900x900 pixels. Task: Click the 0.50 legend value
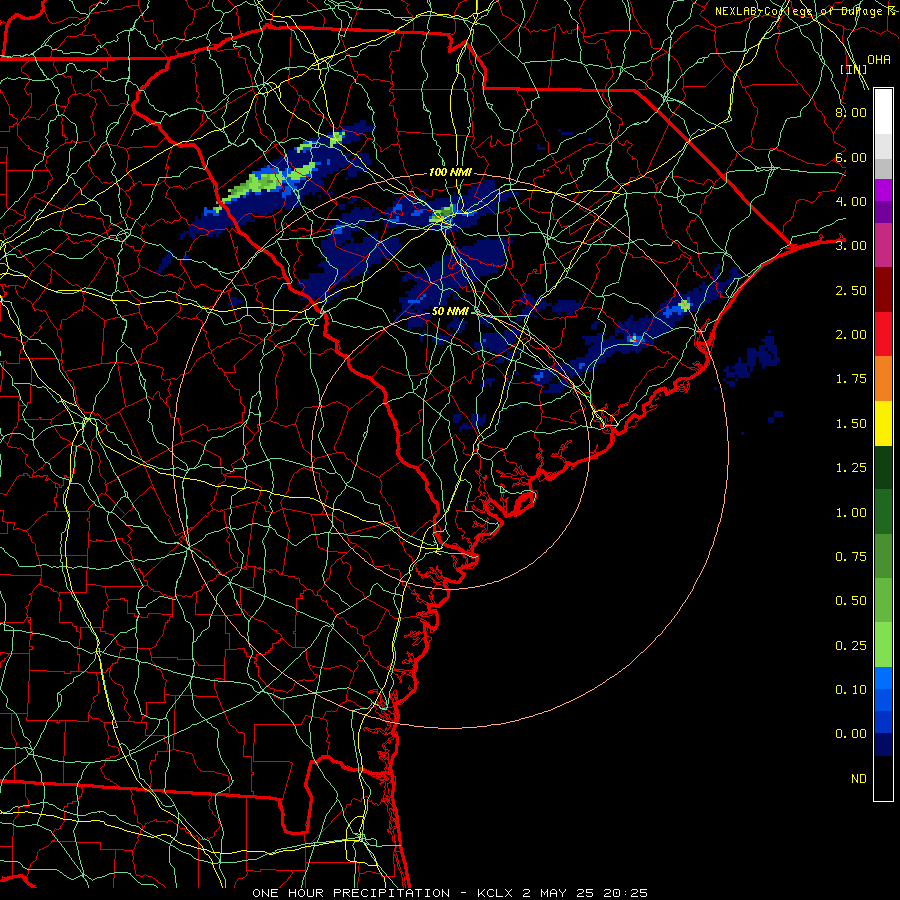coord(851,601)
